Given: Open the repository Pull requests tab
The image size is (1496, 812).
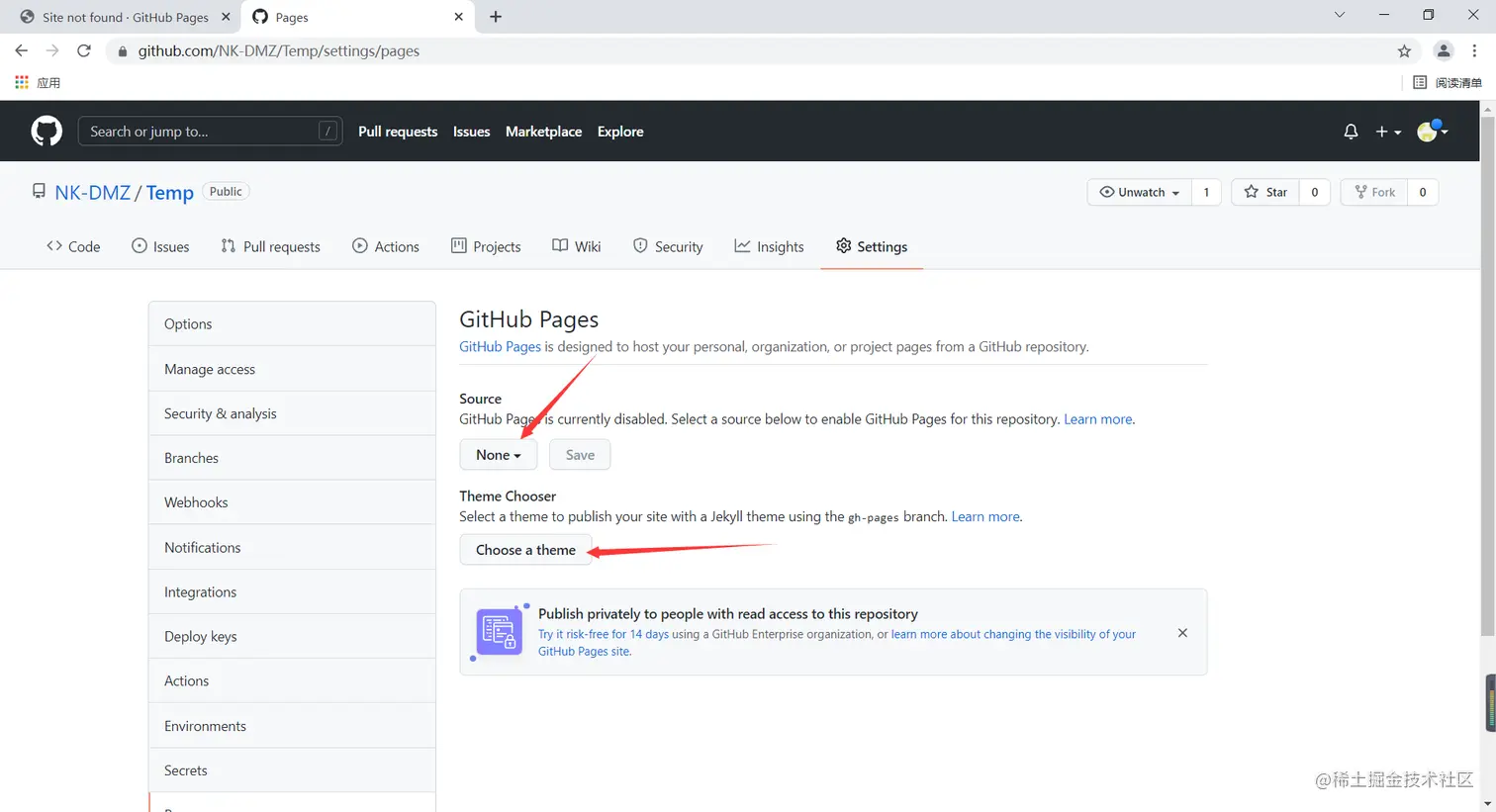Looking at the screenshot, I should pyautogui.click(x=270, y=246).
